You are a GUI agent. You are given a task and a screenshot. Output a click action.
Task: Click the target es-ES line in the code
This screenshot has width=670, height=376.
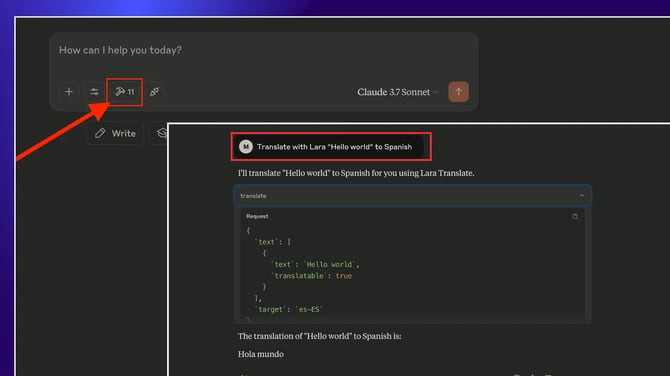(x=288, y=309)
